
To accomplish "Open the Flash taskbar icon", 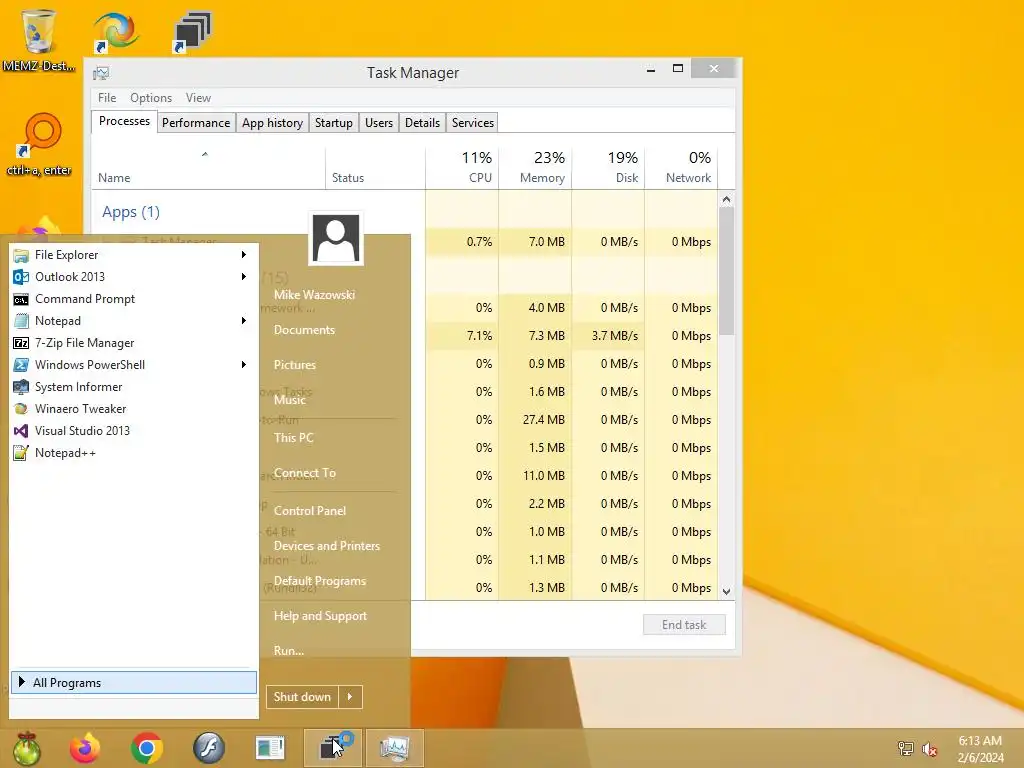I will point(209,748).
